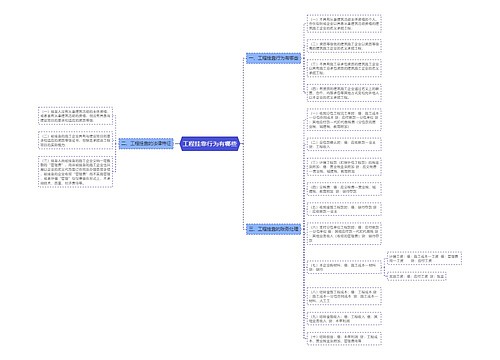This screenshot has width=500, height=360.
Task: Click accounting leaf (六) paying subcontractor
Action: [x=344, y=234]
